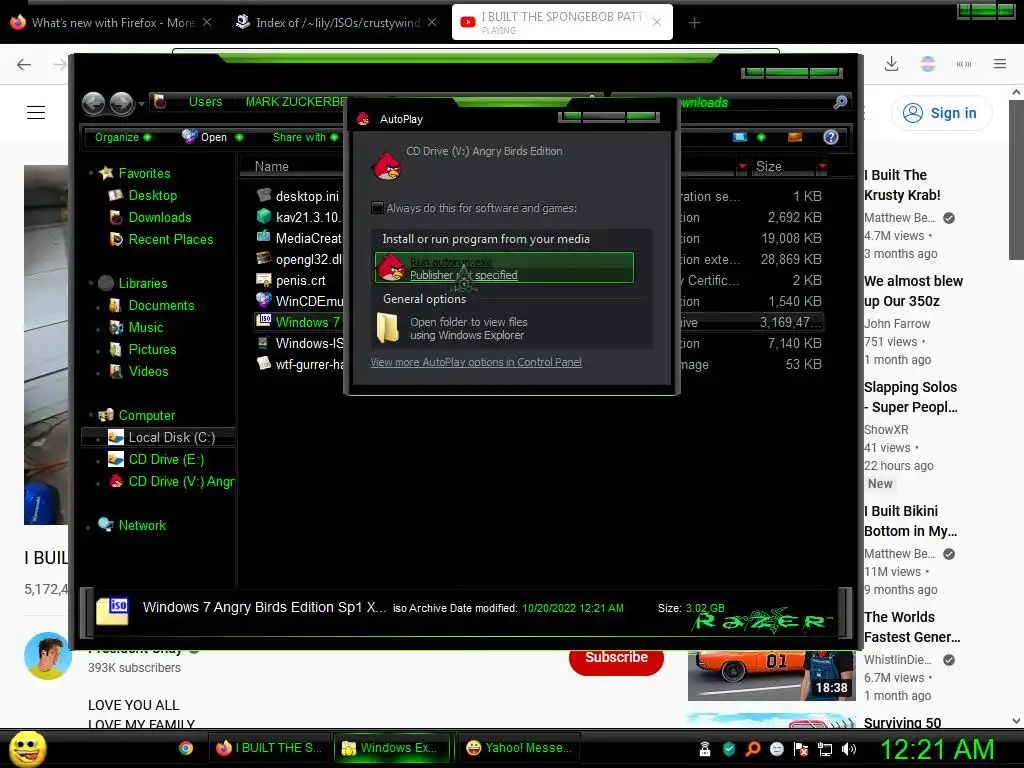The height and width of the screenshot is (768, 1024).
Task: Open the YouTube guide hamburger menu
Action: pyautogui.click(x=36, y=112)
